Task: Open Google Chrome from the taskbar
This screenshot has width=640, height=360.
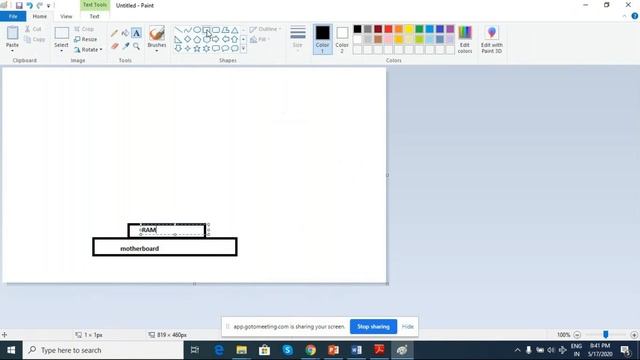Action: [311, 350]
